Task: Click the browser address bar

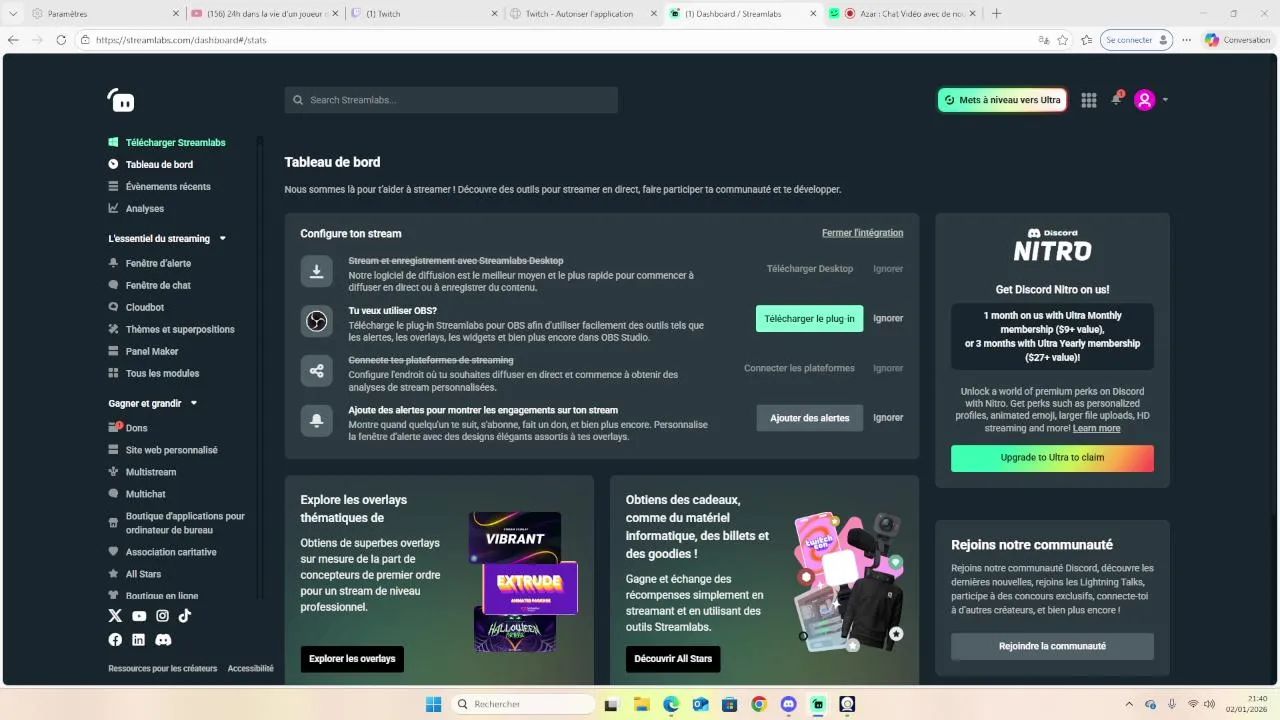Action: click(x=555, y=40)
